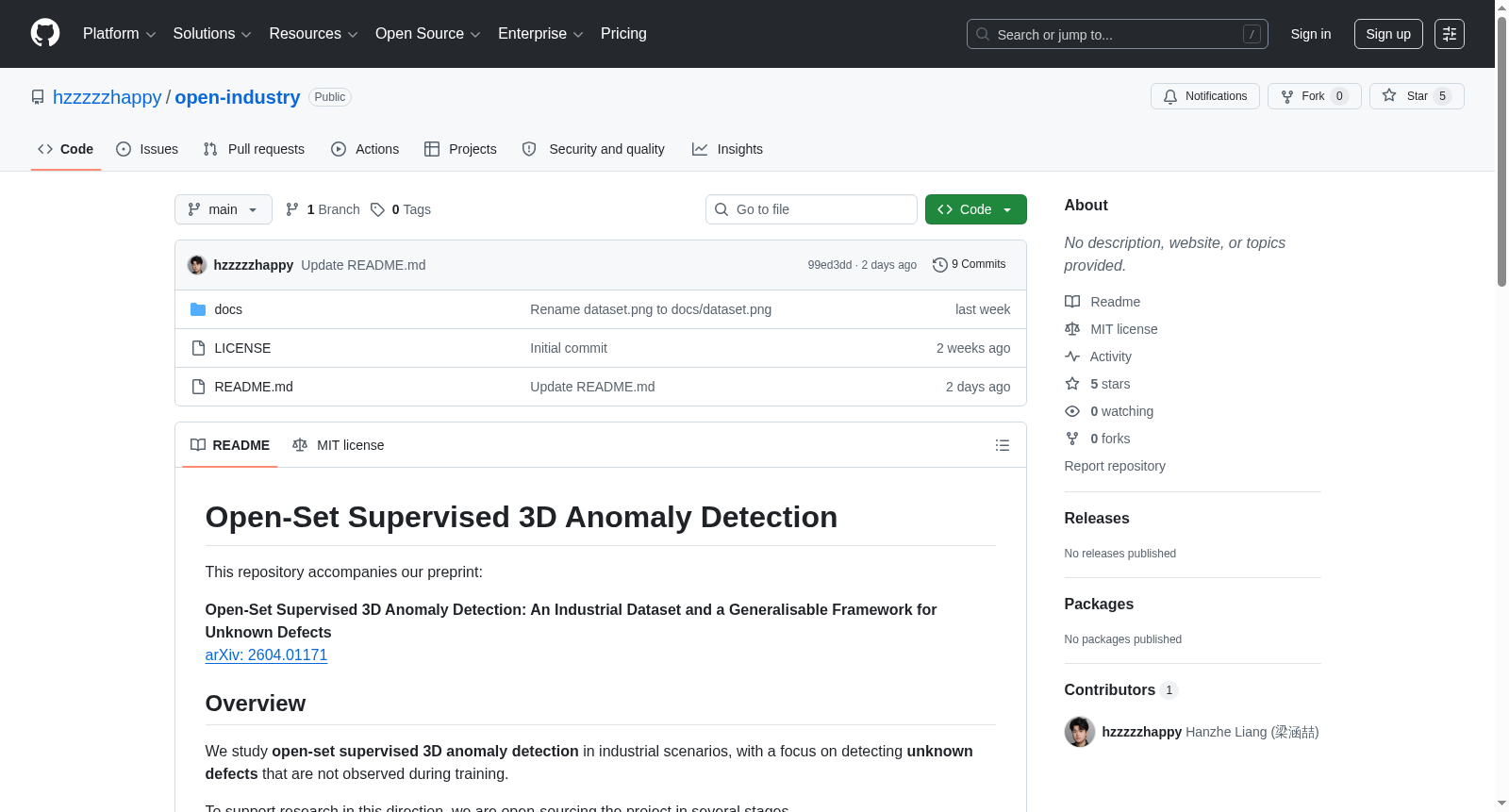Image resolution: width=1509 pixels, height=812 pixels.
Task: Expand the Platform menu
Action: coord(120,34)
